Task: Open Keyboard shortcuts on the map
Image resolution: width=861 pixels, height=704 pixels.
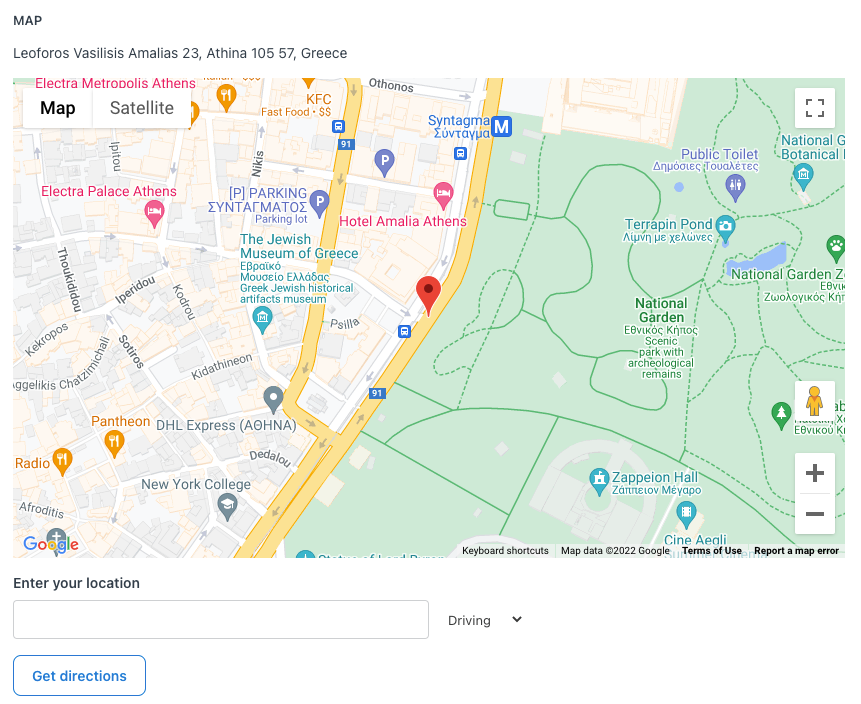Action: tap(505, 551)
